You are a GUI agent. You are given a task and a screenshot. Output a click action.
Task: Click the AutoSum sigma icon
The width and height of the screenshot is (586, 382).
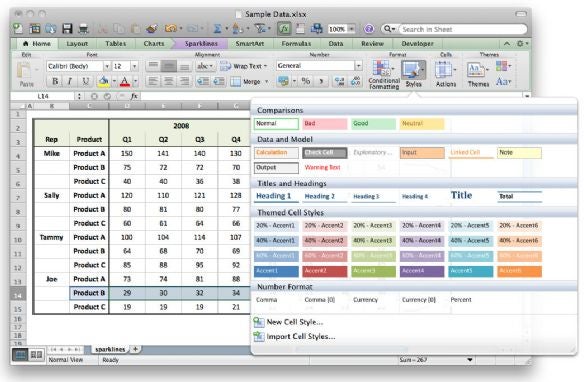pos(217,29)
